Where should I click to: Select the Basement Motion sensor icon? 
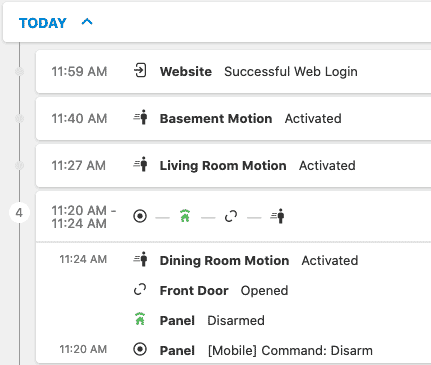tap(141, 118)
